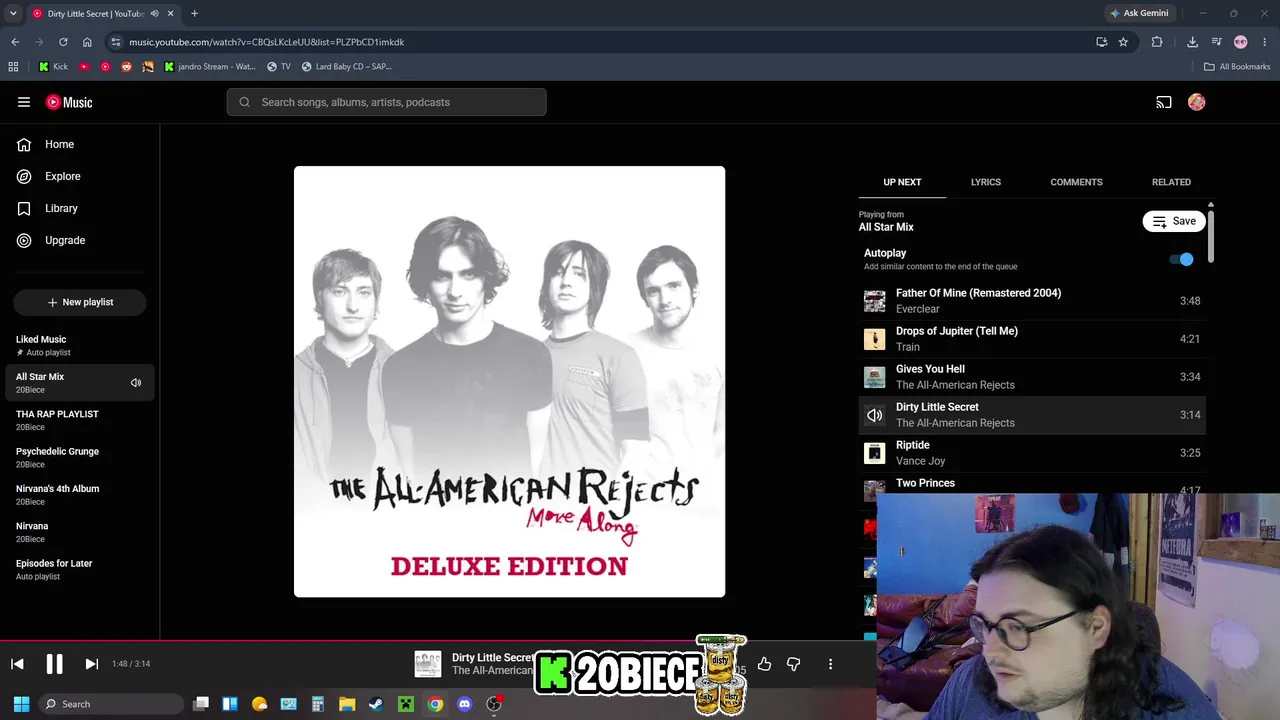The height and width of the screenshot is (720, 1280).
Task: Open the Psychedelic Grunge playlist
Action: [x=80, y=457]
